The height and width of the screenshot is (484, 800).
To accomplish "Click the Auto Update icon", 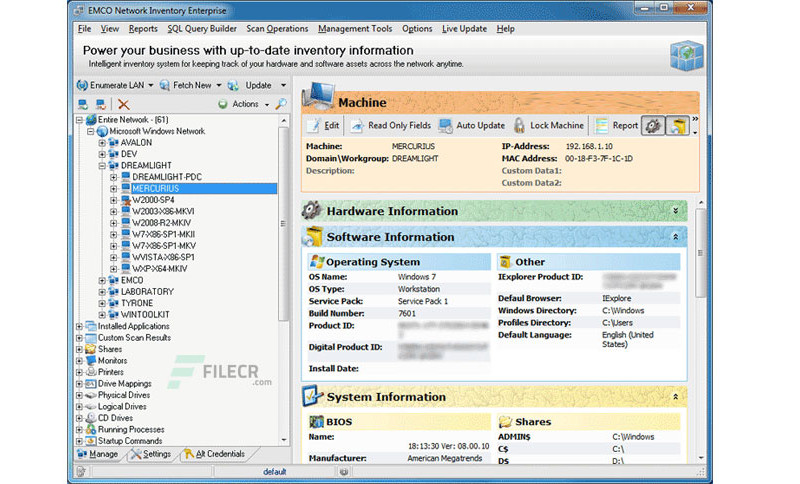I will [x=445, y=125].
